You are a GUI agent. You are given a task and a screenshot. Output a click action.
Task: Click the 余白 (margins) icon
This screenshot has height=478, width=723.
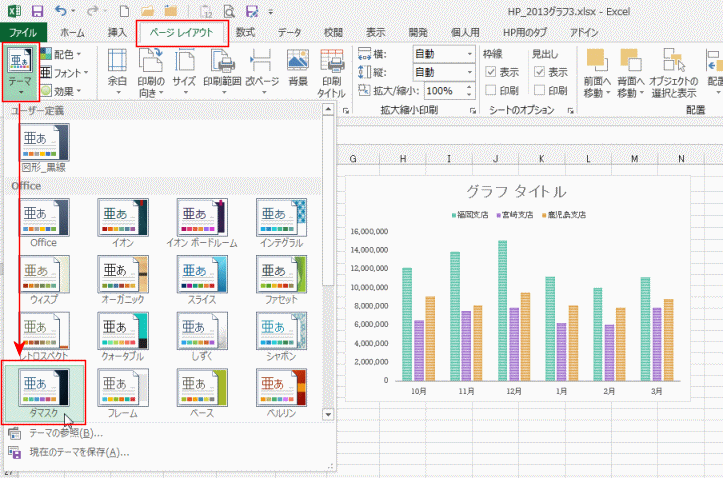click(119, 70)
